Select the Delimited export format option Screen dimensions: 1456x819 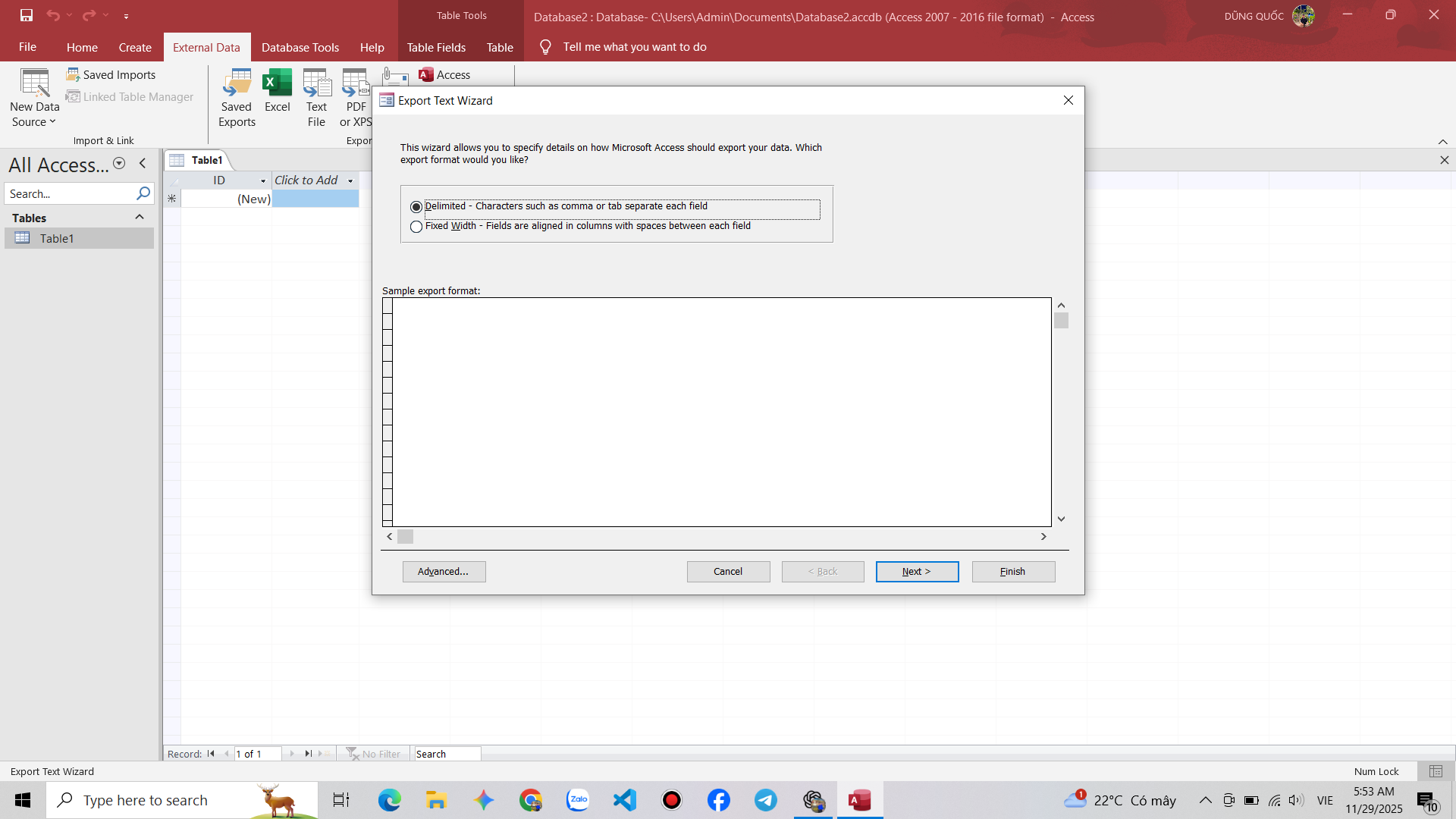[416, 207]
